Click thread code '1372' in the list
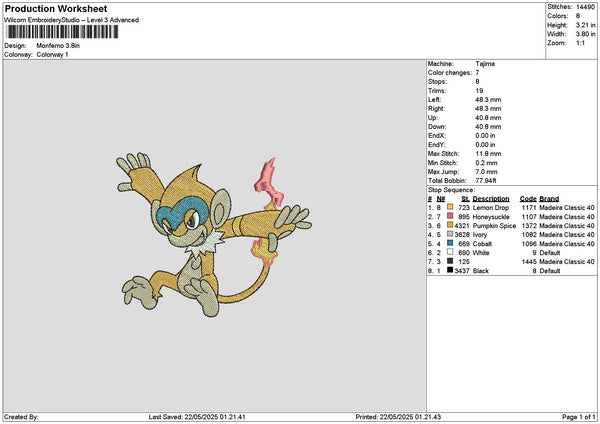The width and height of the screenshot is (600, 424). pos(529,226)
